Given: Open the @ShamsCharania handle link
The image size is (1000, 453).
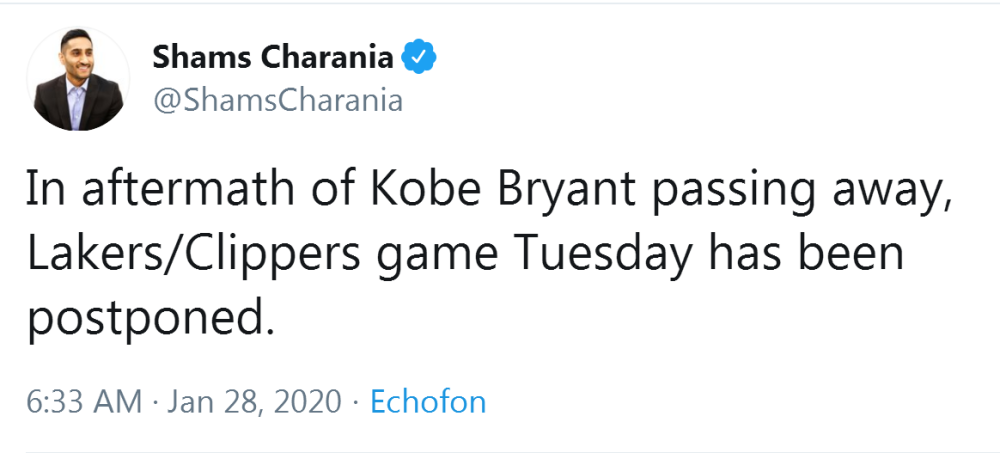Looking at the screenshot, I should (277, 101).
